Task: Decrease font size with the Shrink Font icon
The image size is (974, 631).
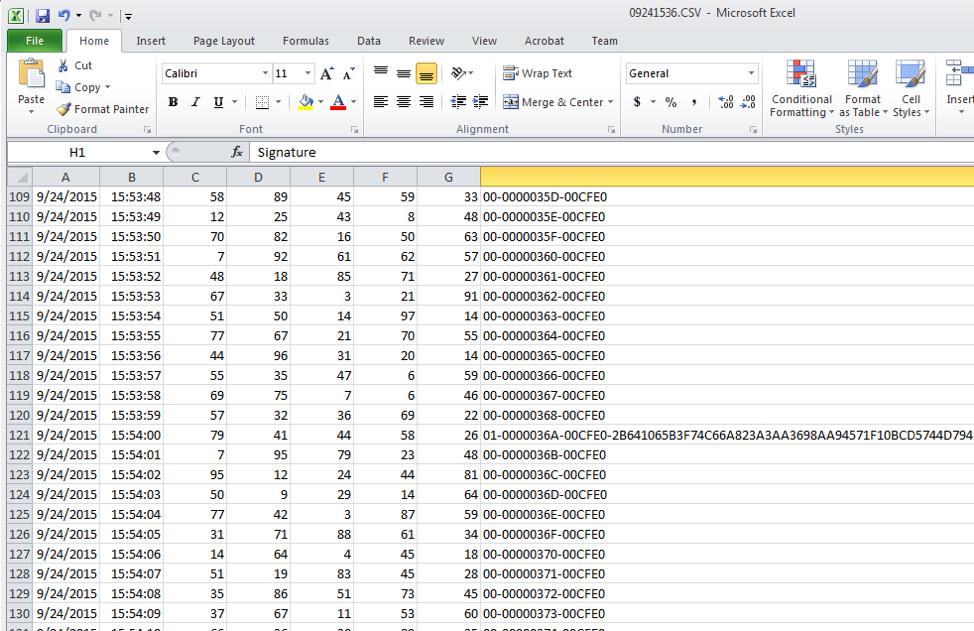Action: click(348, 73)
